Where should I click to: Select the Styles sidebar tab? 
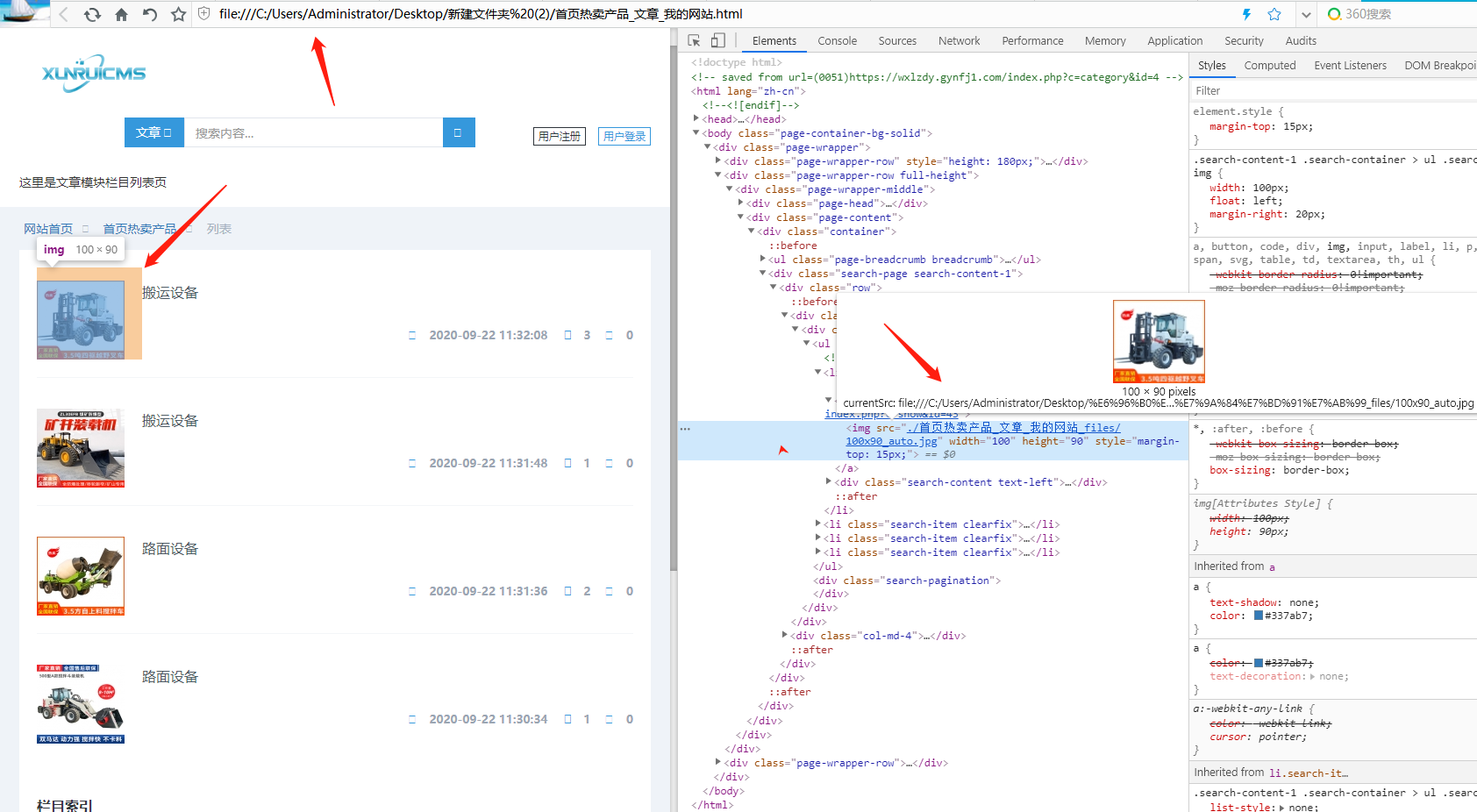point(1212,65)
